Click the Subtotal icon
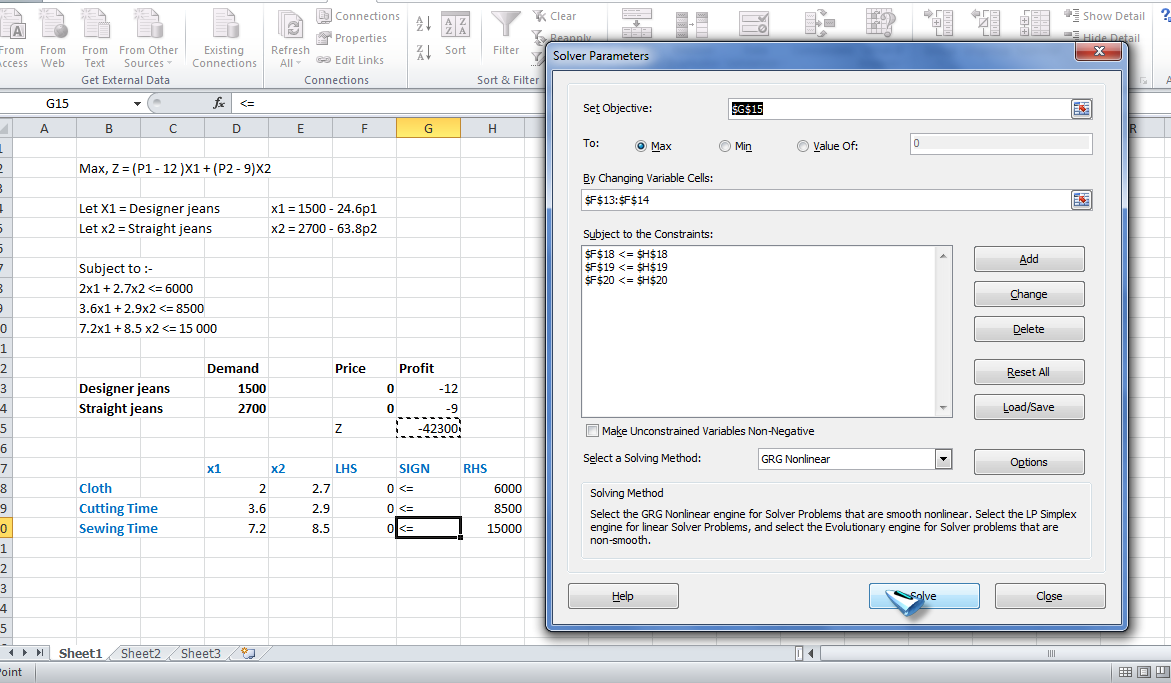This screenshot has height=683, width=1171. pos(1034,24)
